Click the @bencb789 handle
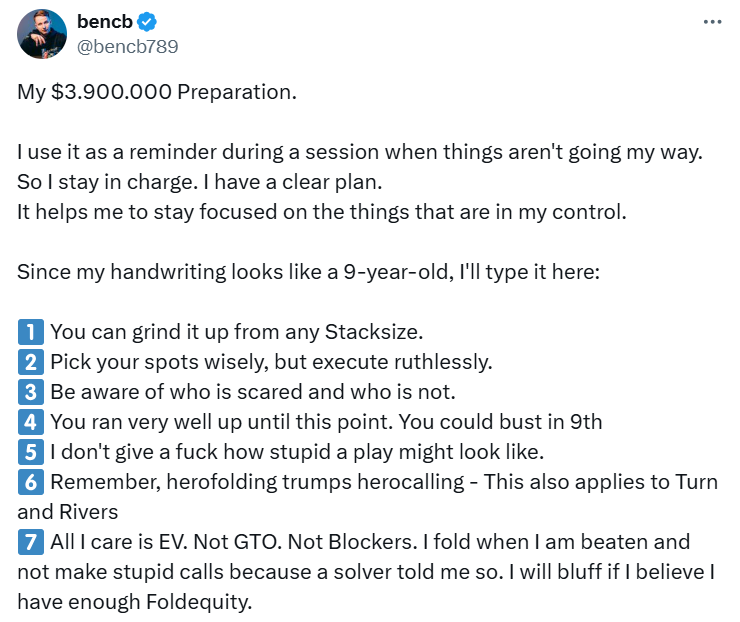Image resolution: width=740 pixels, height=622 pixels. click(x=127, y=46)
